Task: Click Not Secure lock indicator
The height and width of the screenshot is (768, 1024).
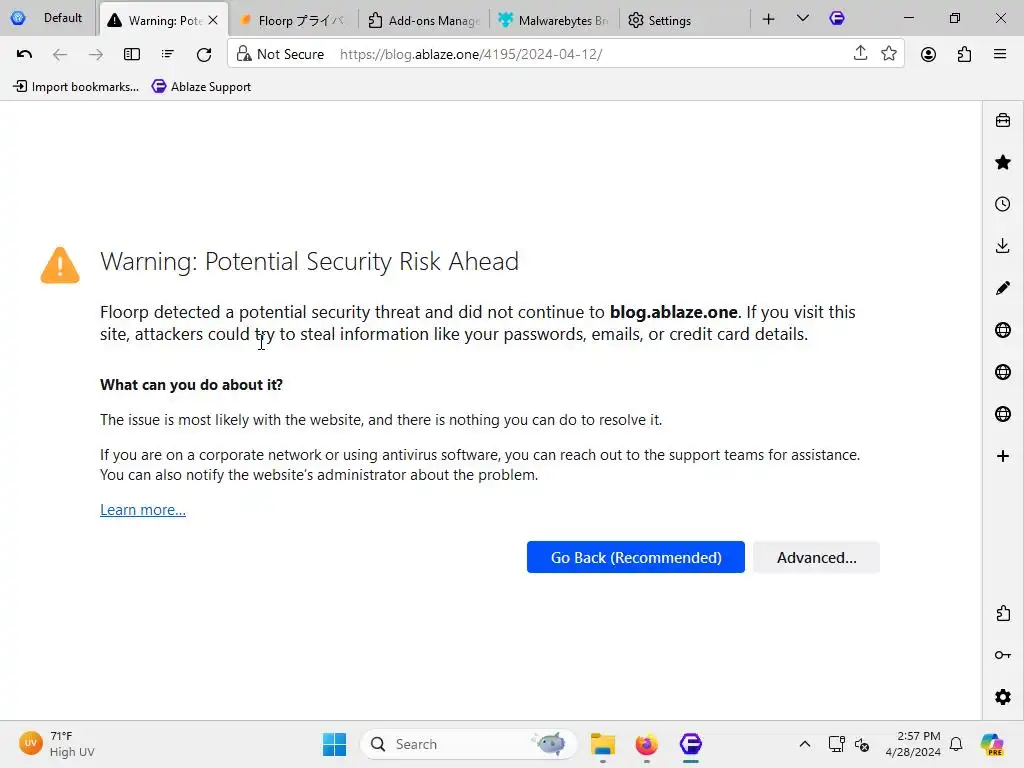Action: click(x=280, y=54)
